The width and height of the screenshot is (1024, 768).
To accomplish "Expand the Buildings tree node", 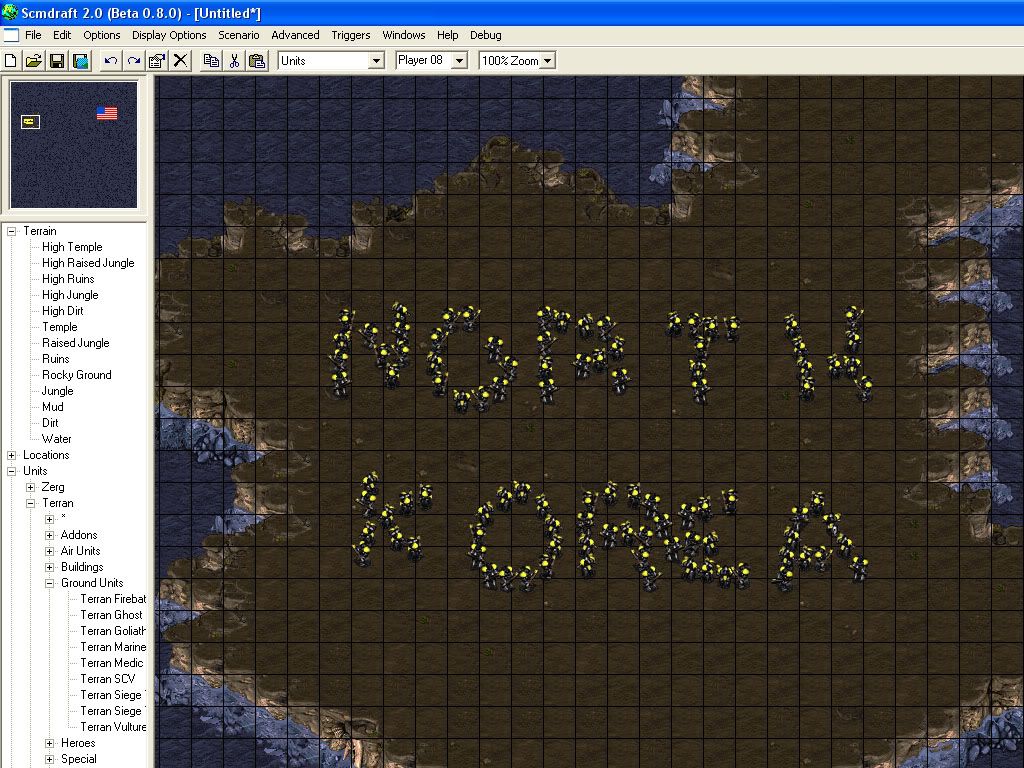I will [49, 567].
